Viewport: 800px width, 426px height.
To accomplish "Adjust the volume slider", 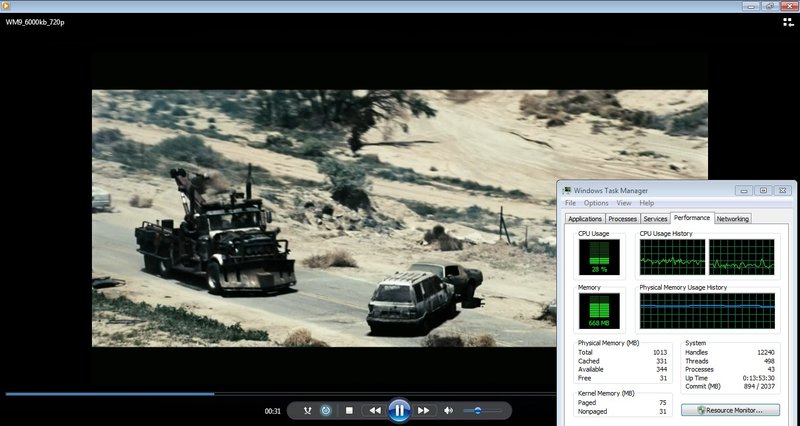I will click(480, 411).
